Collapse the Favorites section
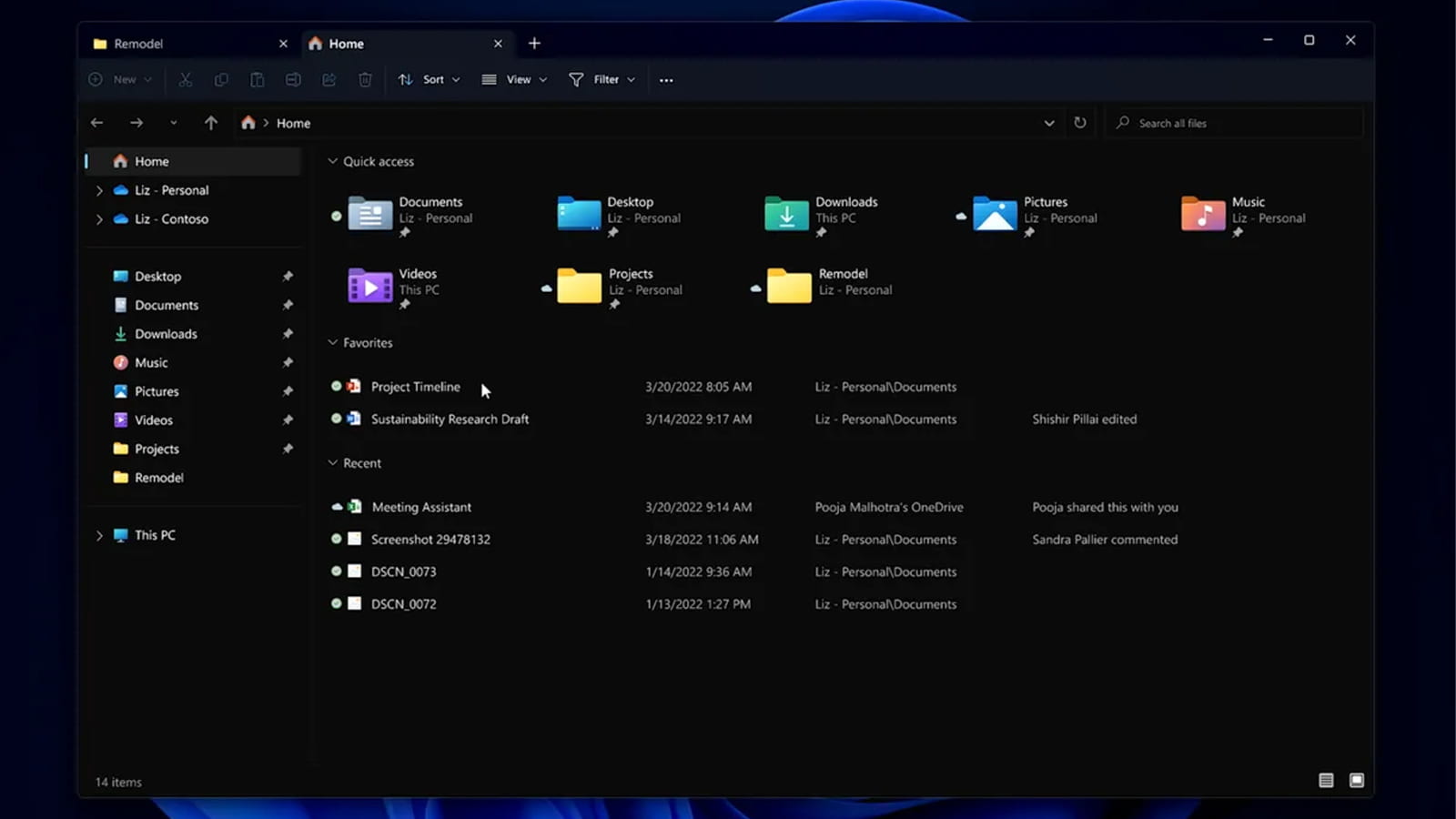The image size is (1456, 819). (333, 343)
